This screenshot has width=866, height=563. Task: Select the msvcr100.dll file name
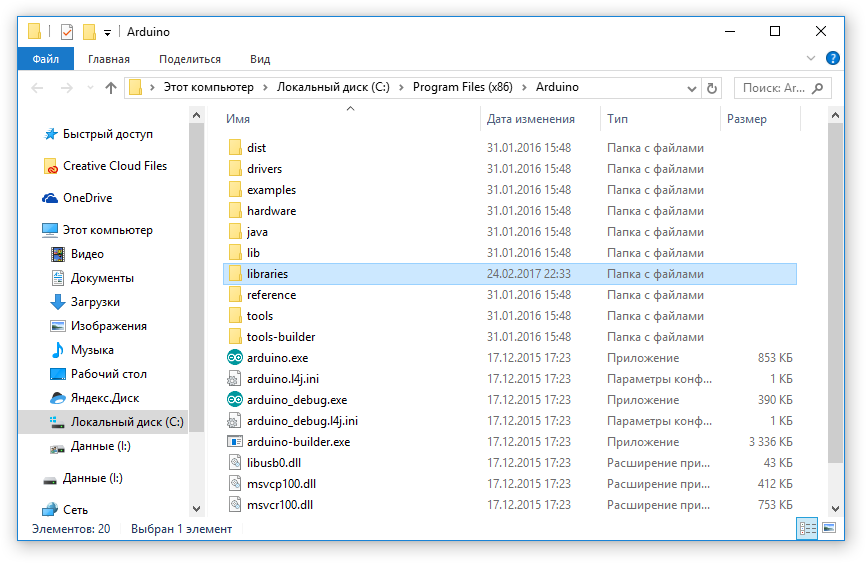[280, 505]
